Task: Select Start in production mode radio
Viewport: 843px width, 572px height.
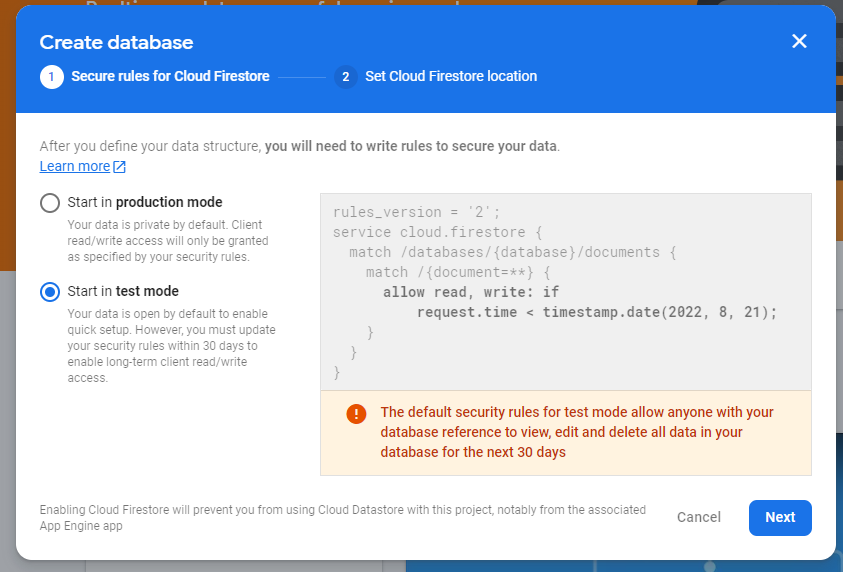Action: [x=50, y=203]
